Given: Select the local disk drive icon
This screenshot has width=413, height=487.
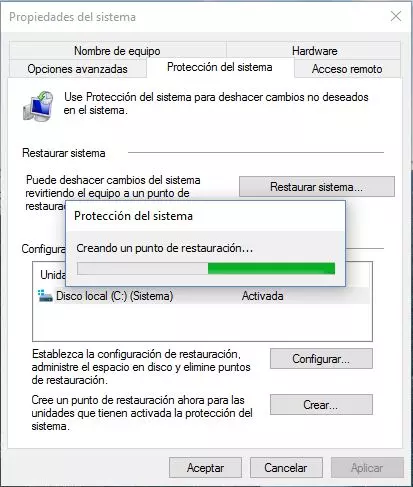Looking at the screenshot, I should click(x=45, y=296).
